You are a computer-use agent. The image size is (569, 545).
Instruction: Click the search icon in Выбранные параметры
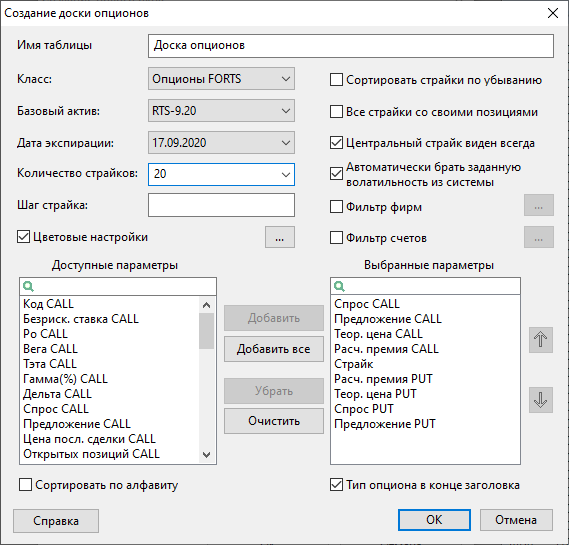click(x=339, y=287)
